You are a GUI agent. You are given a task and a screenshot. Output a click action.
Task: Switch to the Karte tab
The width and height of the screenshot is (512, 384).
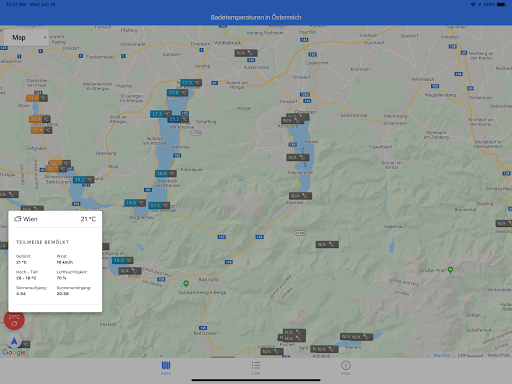pos(166,368)
